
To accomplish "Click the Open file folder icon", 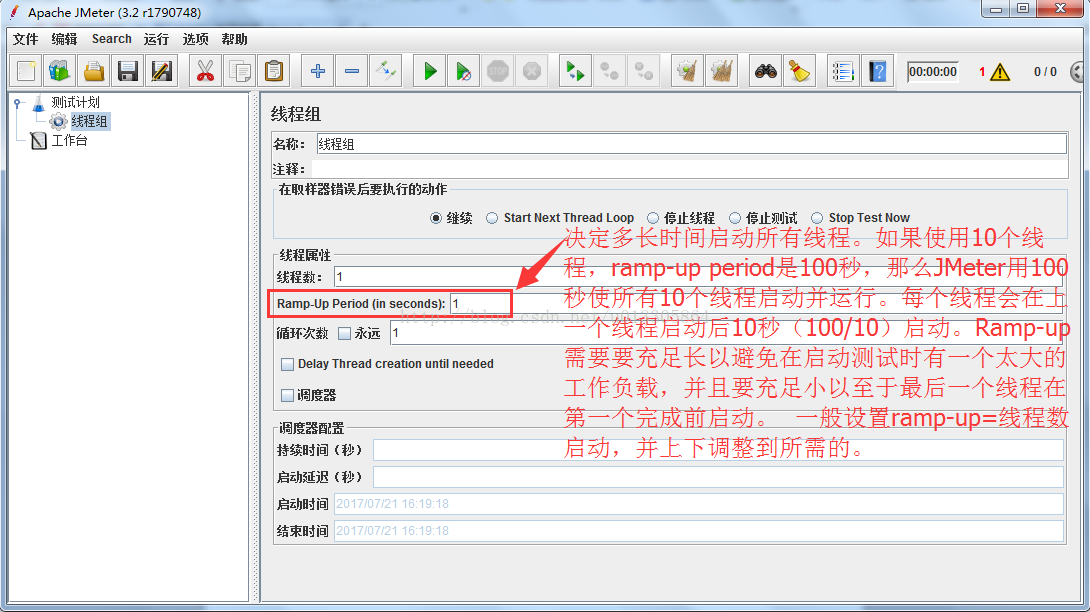I will [x=94, y=71].
